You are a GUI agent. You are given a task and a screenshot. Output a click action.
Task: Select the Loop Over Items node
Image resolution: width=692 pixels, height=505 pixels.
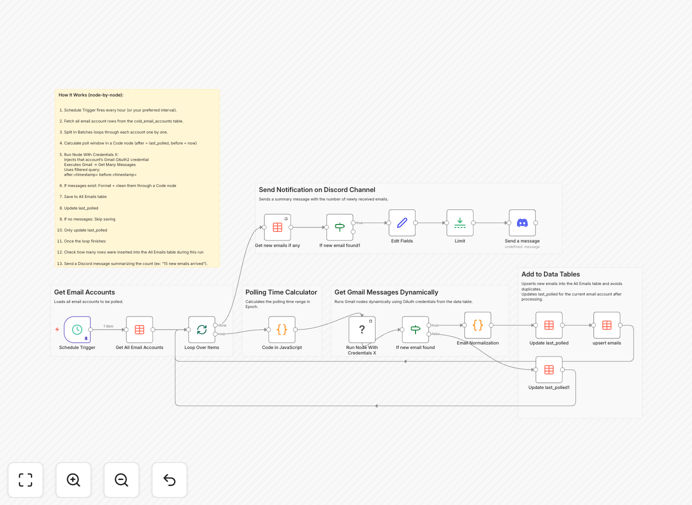[202, 329]
